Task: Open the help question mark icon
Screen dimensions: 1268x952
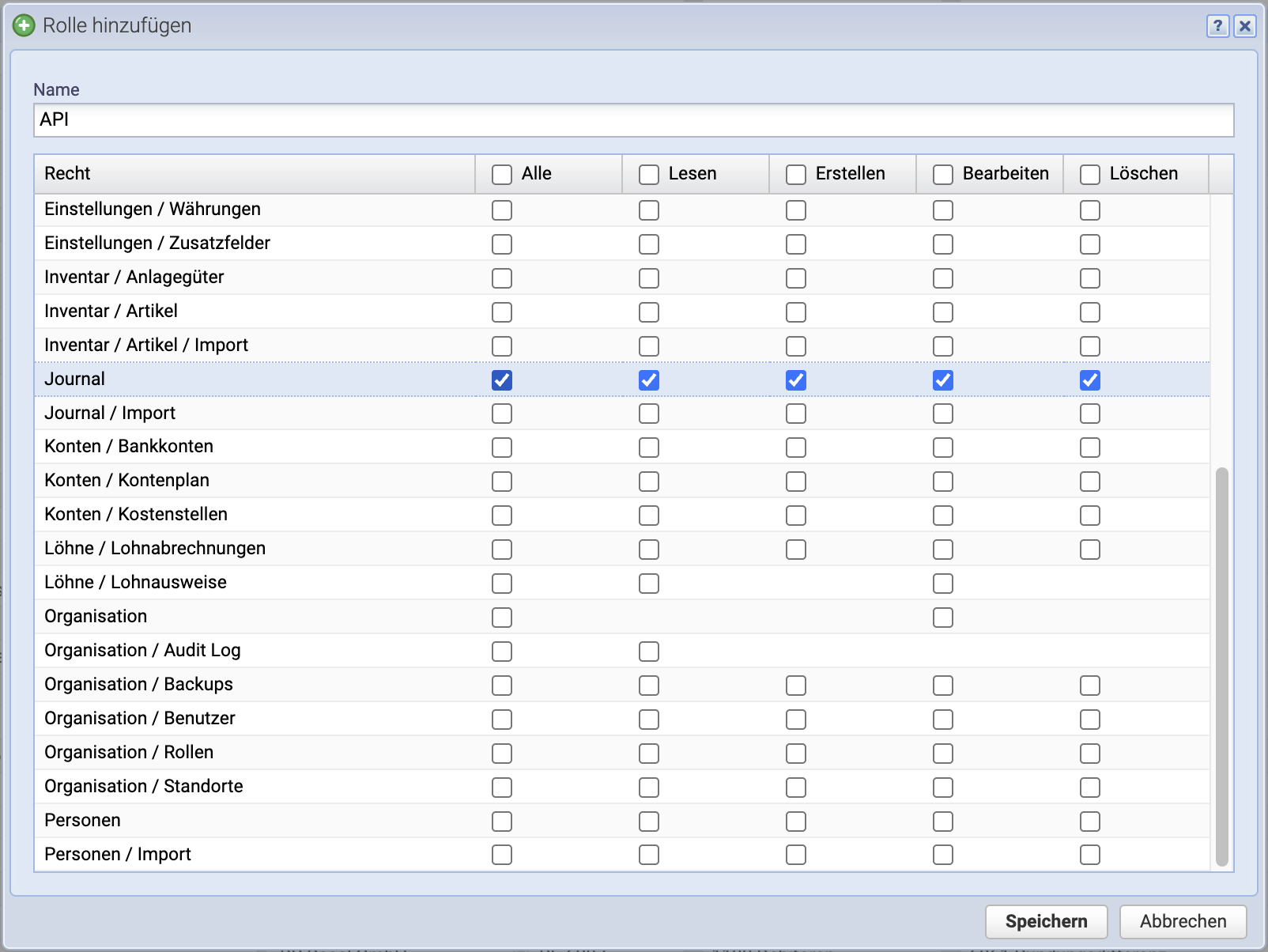Action: pyautogui.click(x=1218, y=26)
